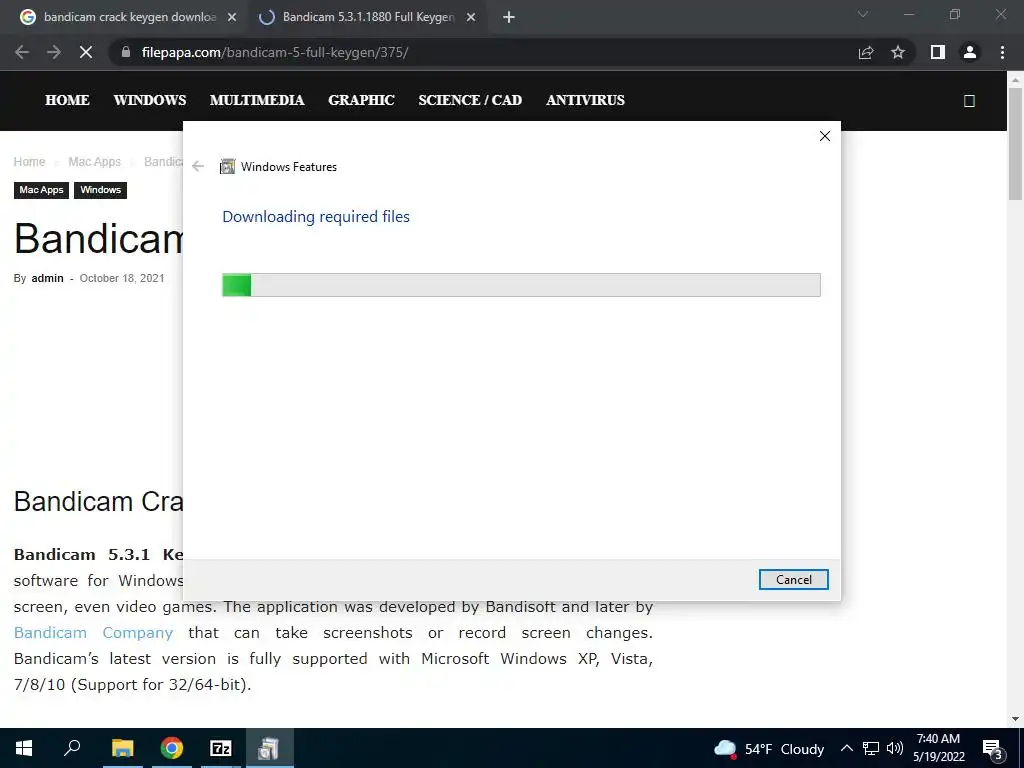Close the Bandicam 5.3.1.1880 Full Keygen tab
The height and width of the screenshot is (768, 1024).
[x=471, y=18]
